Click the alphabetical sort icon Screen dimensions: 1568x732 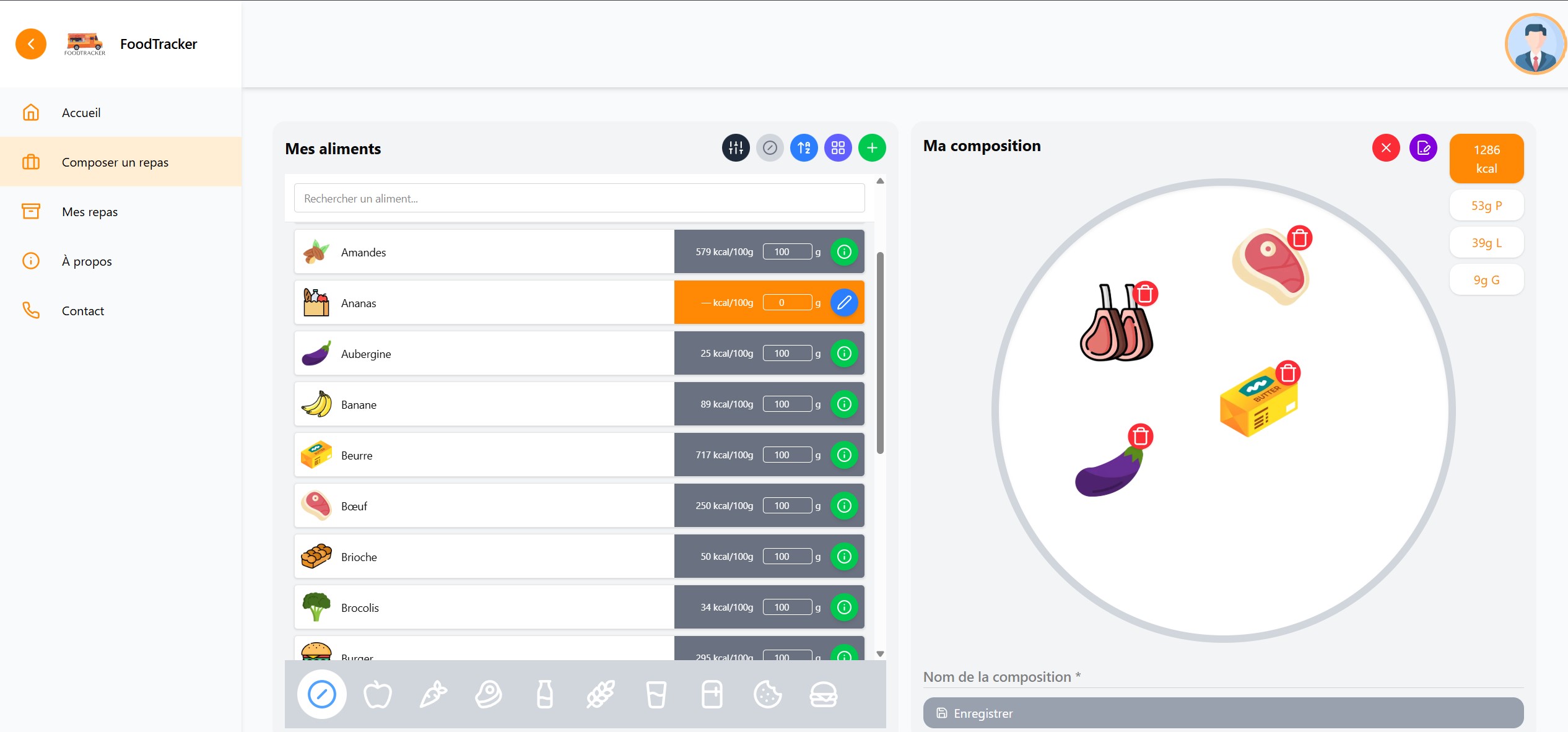[804, 148]
